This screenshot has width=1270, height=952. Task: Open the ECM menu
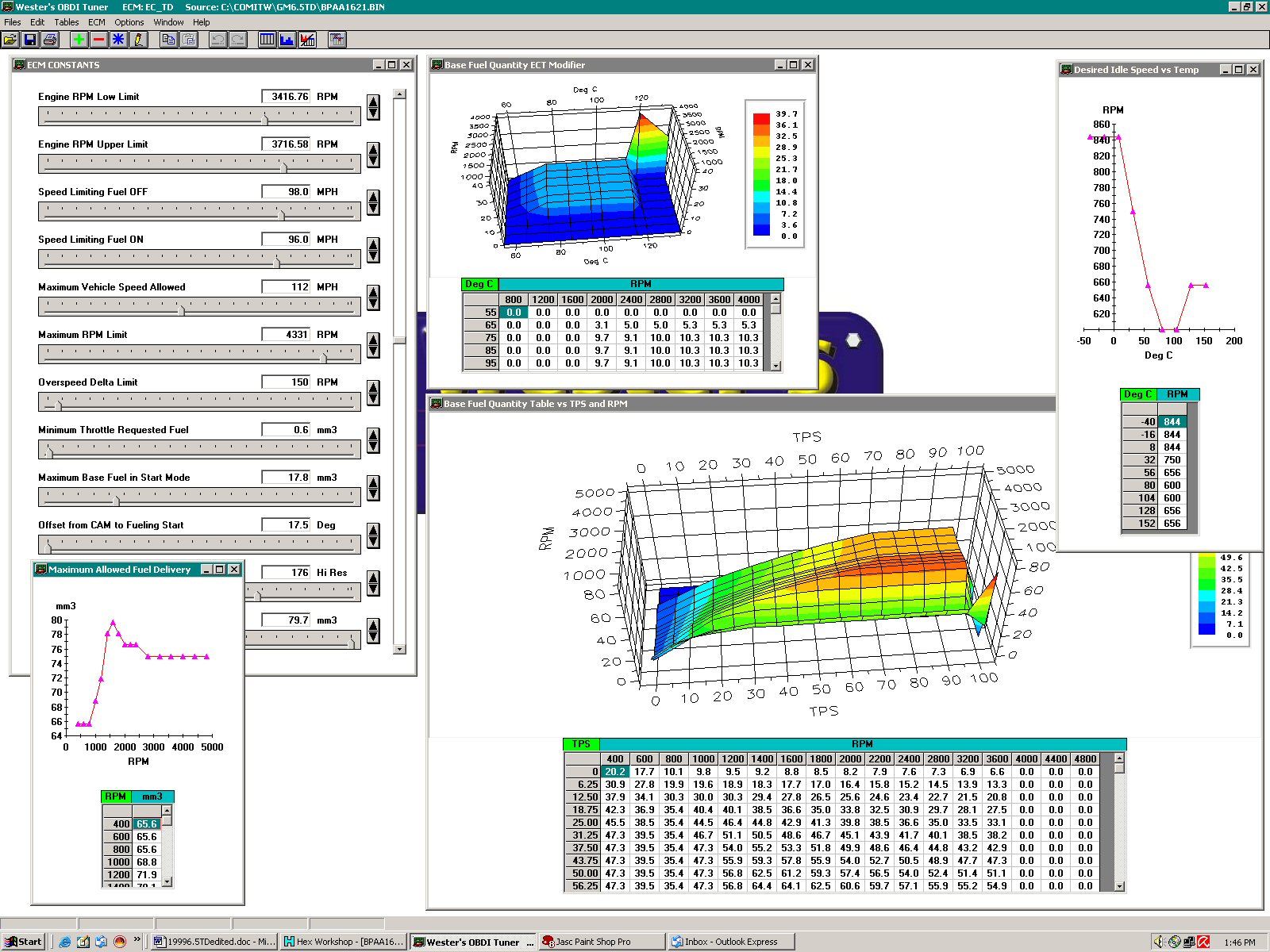(97, 22)
